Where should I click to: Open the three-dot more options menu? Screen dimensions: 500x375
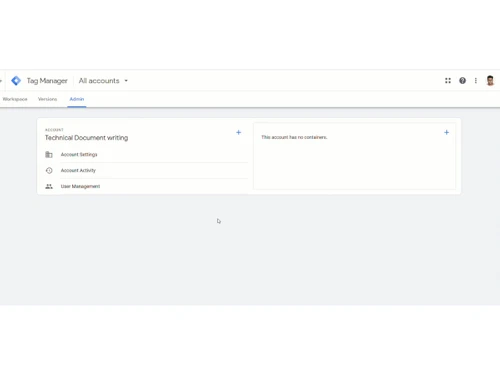[476, 81]
